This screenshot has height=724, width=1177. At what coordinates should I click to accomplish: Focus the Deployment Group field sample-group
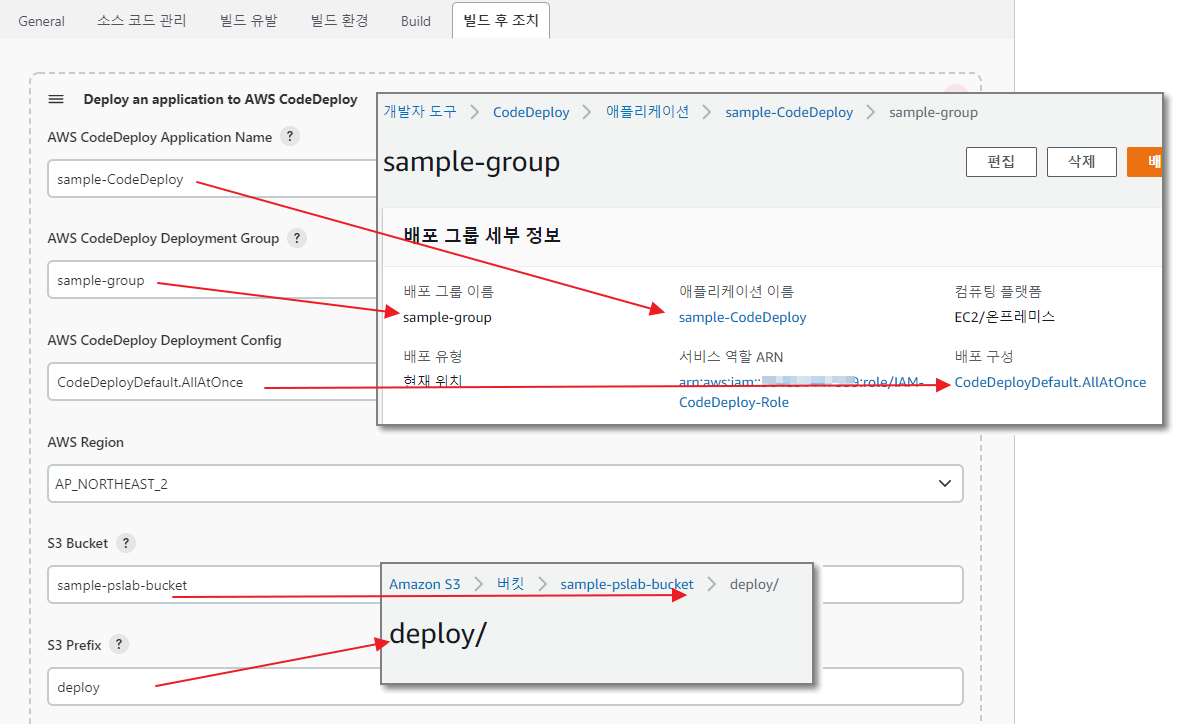tap(212, 280)
